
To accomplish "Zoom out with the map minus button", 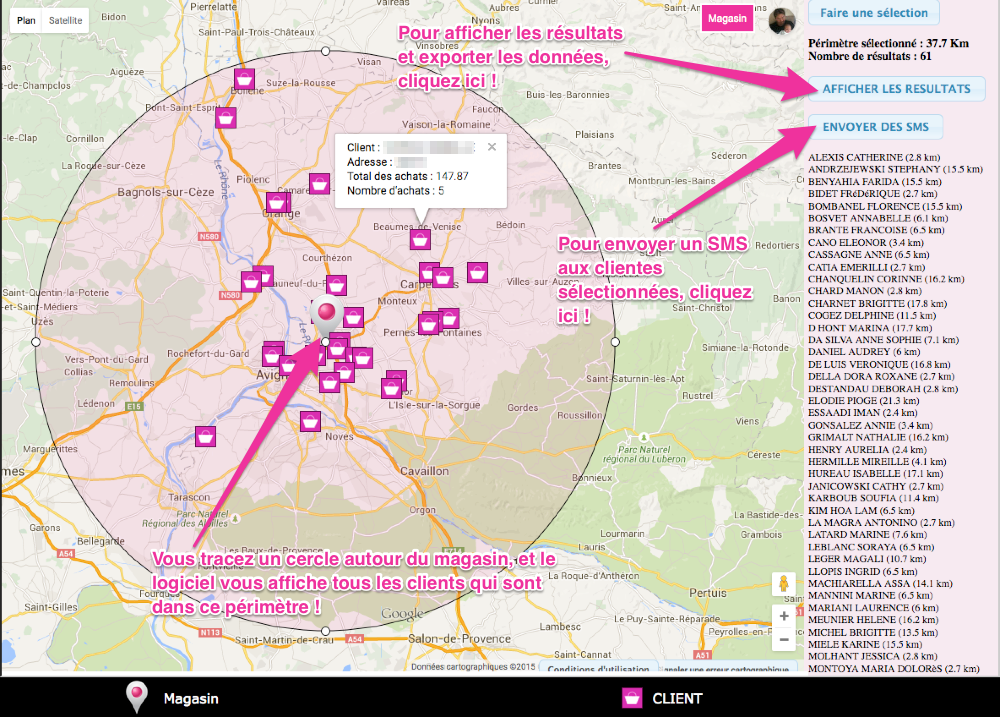I will [x=784, y=639].
